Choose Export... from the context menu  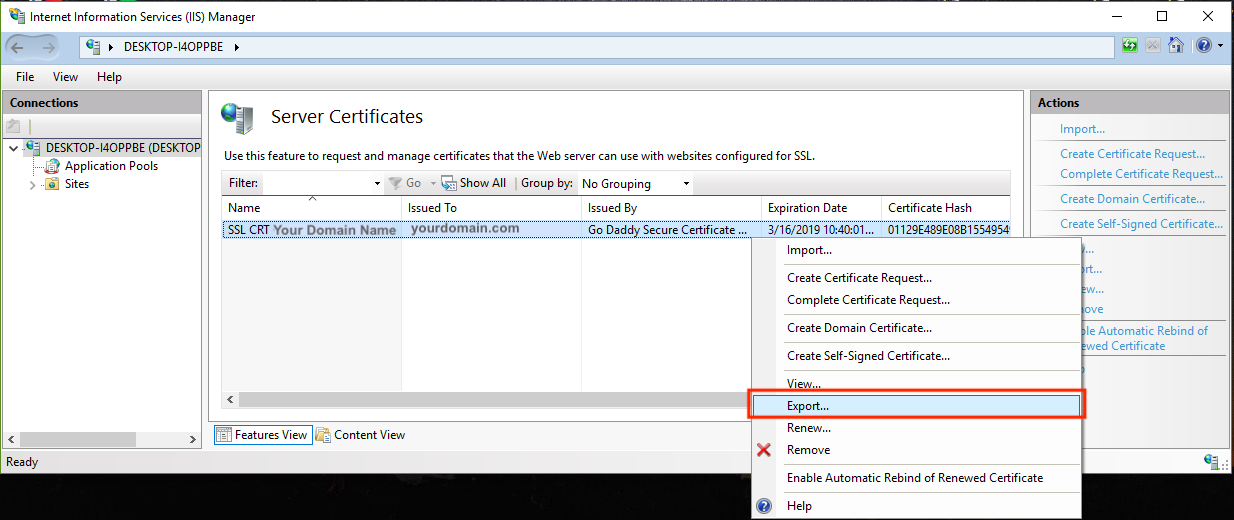coord(808,406)
